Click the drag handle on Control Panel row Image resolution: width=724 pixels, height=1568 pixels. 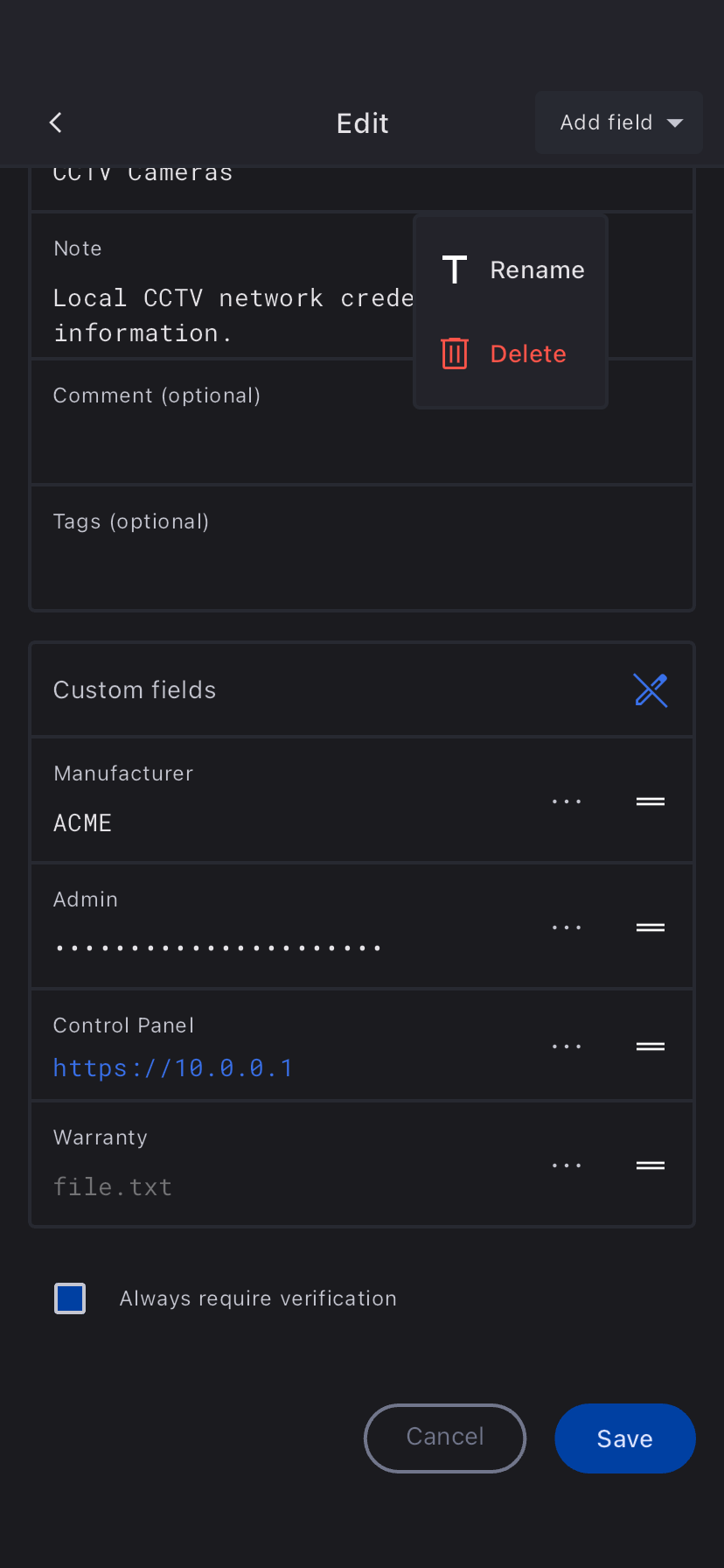point(651,1046)
